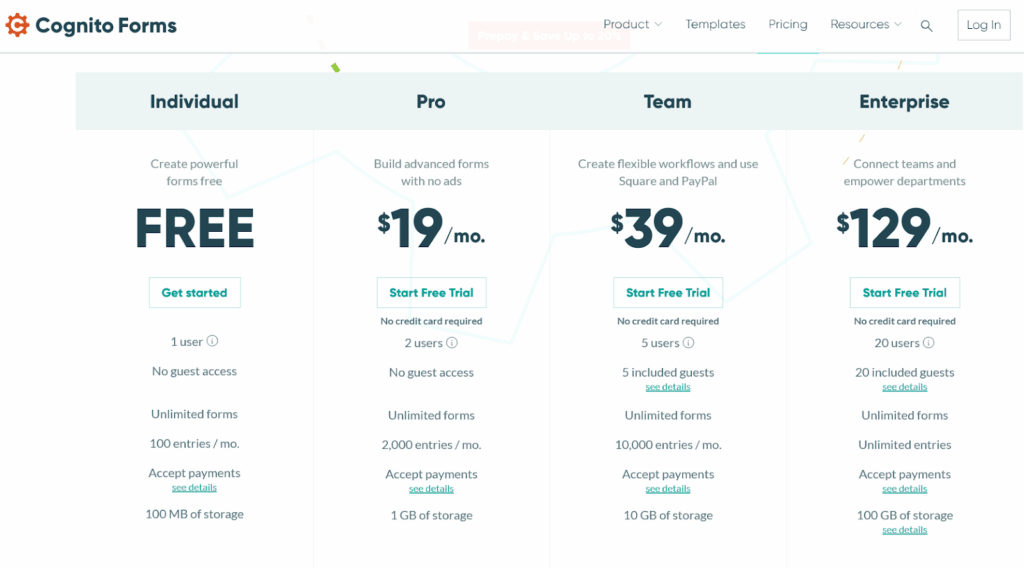
Task: Start Free Trial for Team plan
Action: (668, 293)
